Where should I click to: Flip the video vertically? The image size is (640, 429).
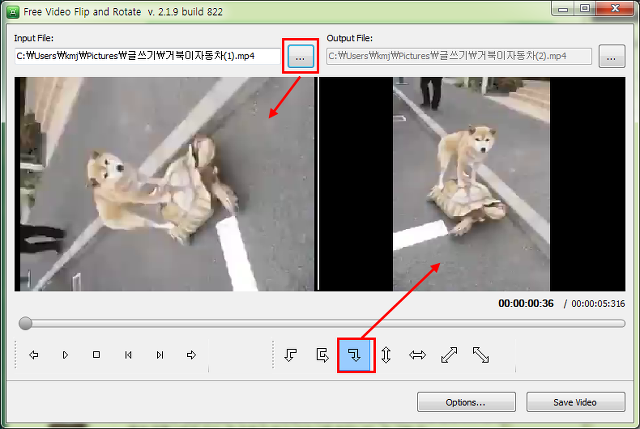click(x=386, y=355)
